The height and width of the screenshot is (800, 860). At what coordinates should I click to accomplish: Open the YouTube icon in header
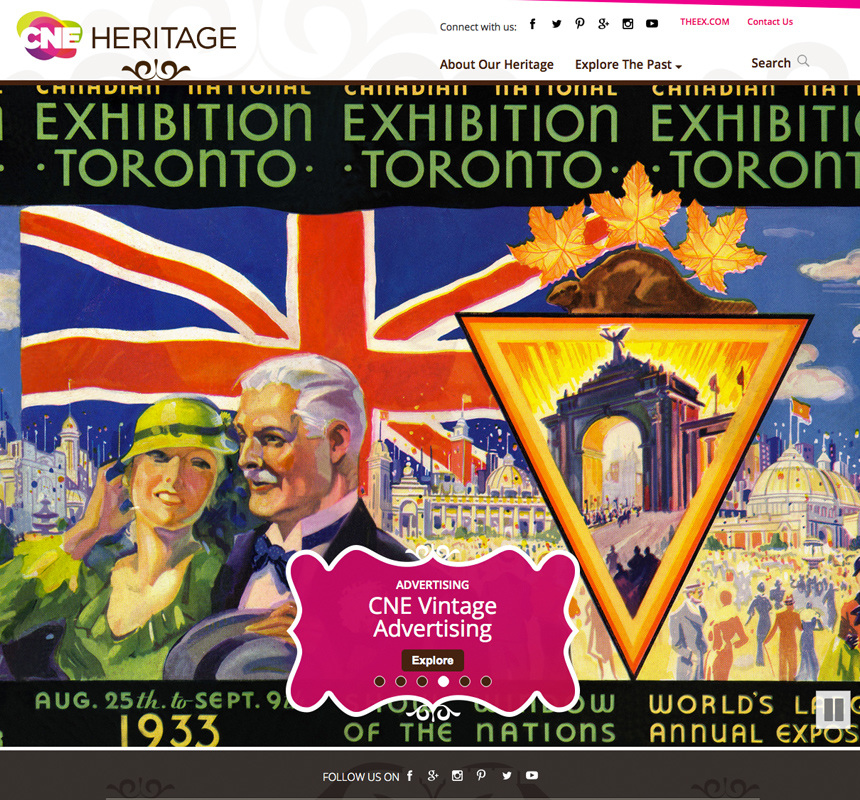click(652, 24)
